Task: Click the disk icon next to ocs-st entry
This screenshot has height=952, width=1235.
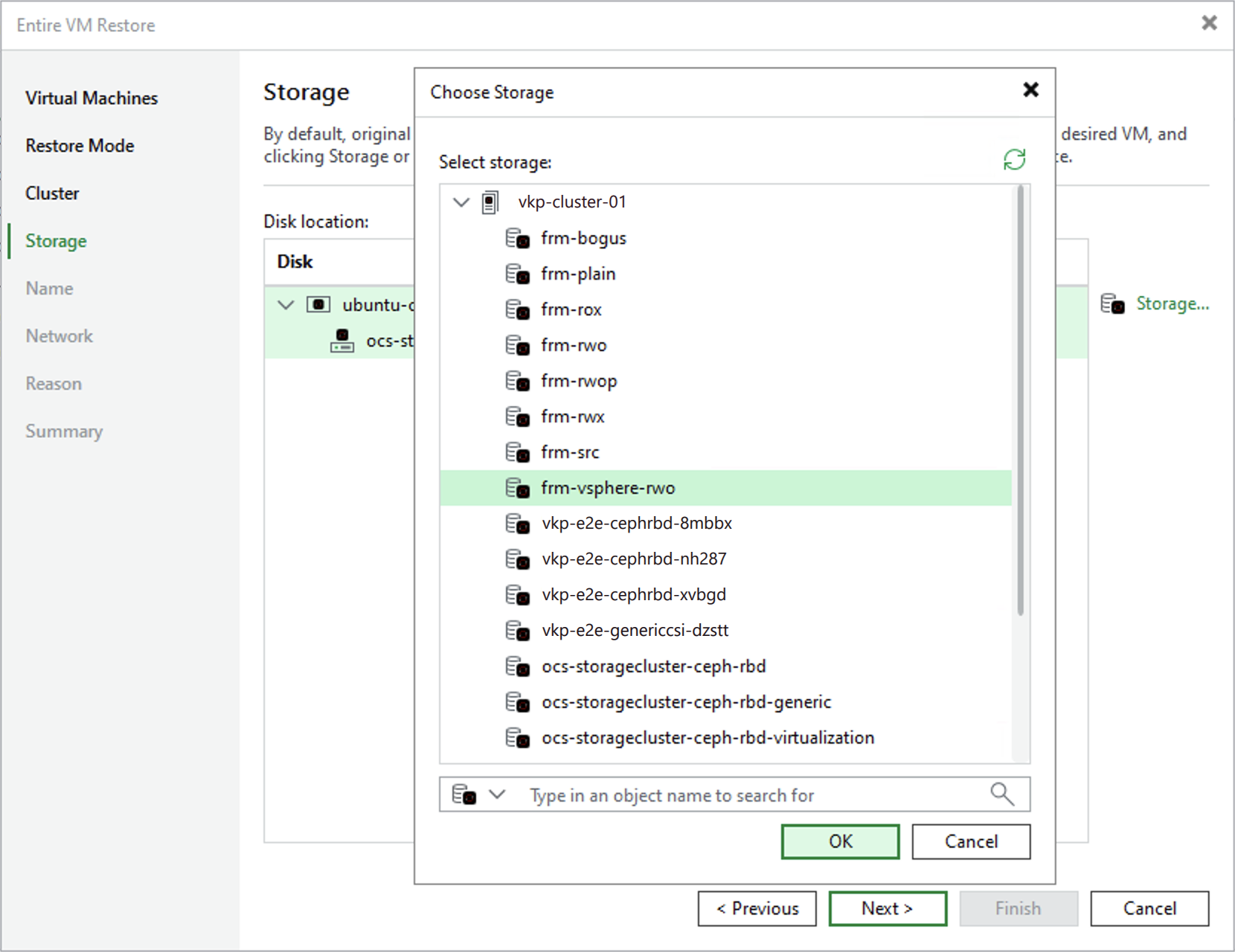Action: [342, 341]
